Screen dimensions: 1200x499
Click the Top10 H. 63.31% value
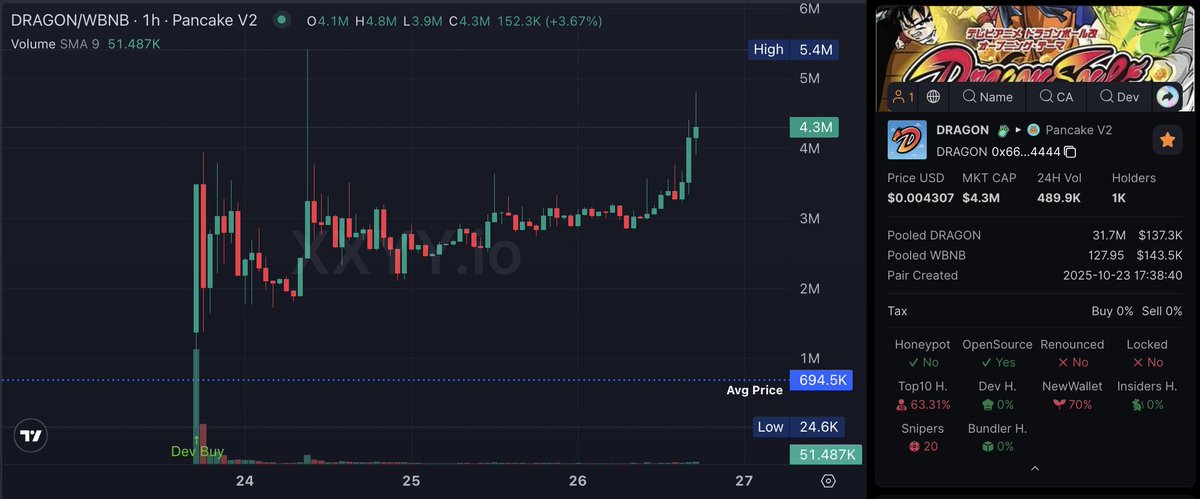(x=930, y=405)
